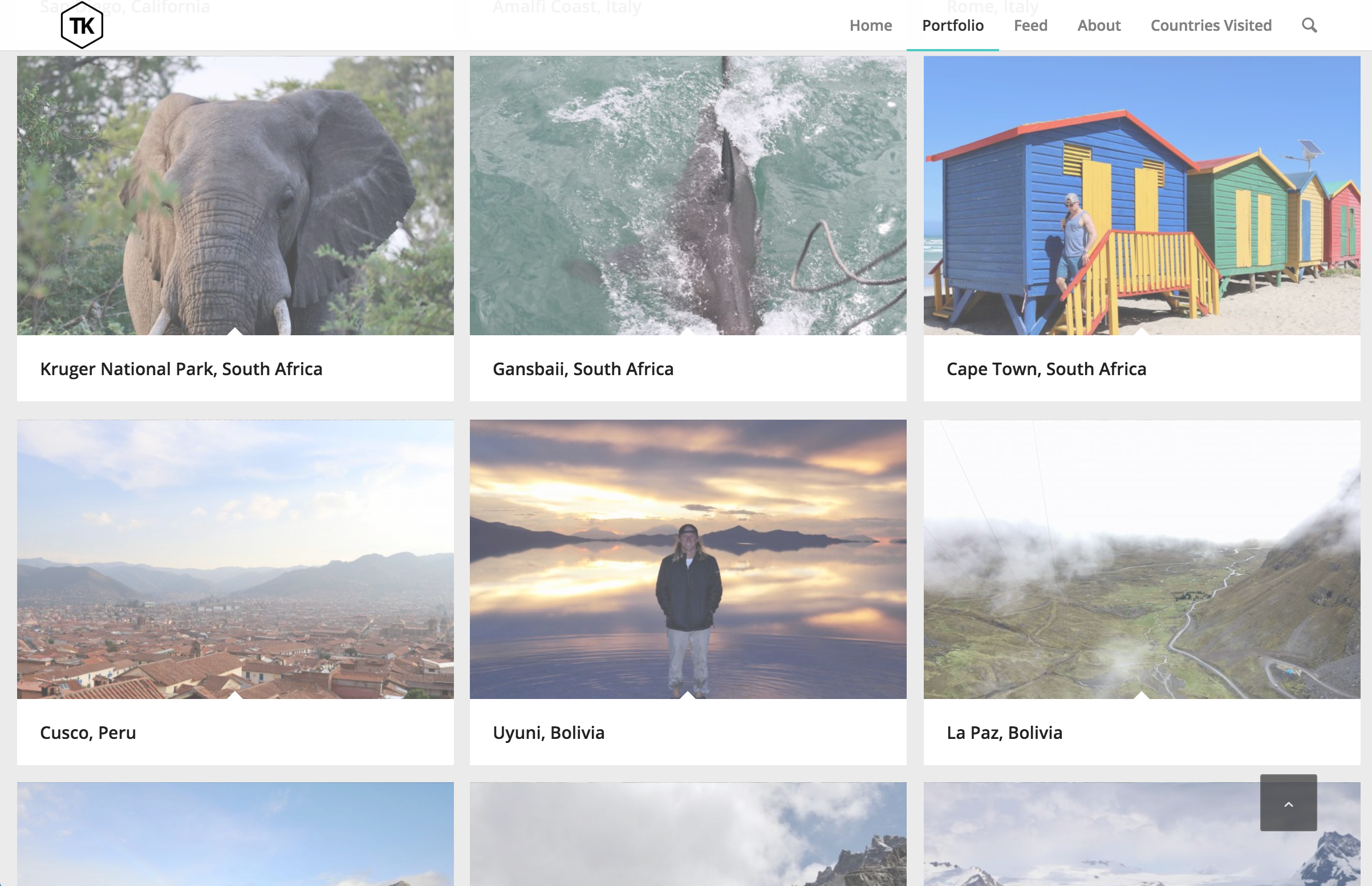The image size is (1372, 886).
Task: Open bottom-left blue sky photo
Action: tap(236, 834)
